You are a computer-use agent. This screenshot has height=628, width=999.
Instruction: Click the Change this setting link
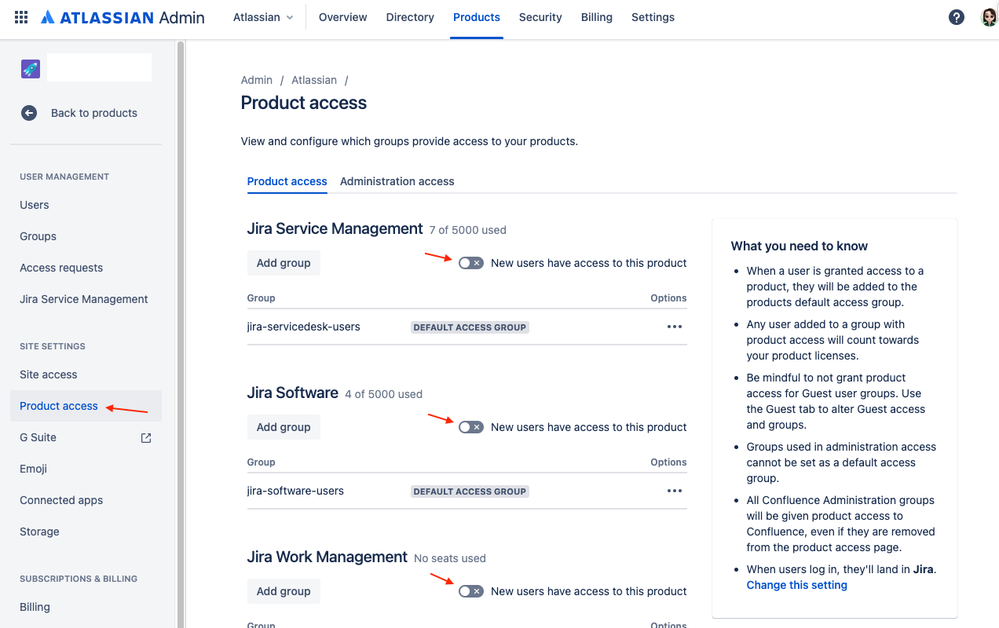(796, 585)
